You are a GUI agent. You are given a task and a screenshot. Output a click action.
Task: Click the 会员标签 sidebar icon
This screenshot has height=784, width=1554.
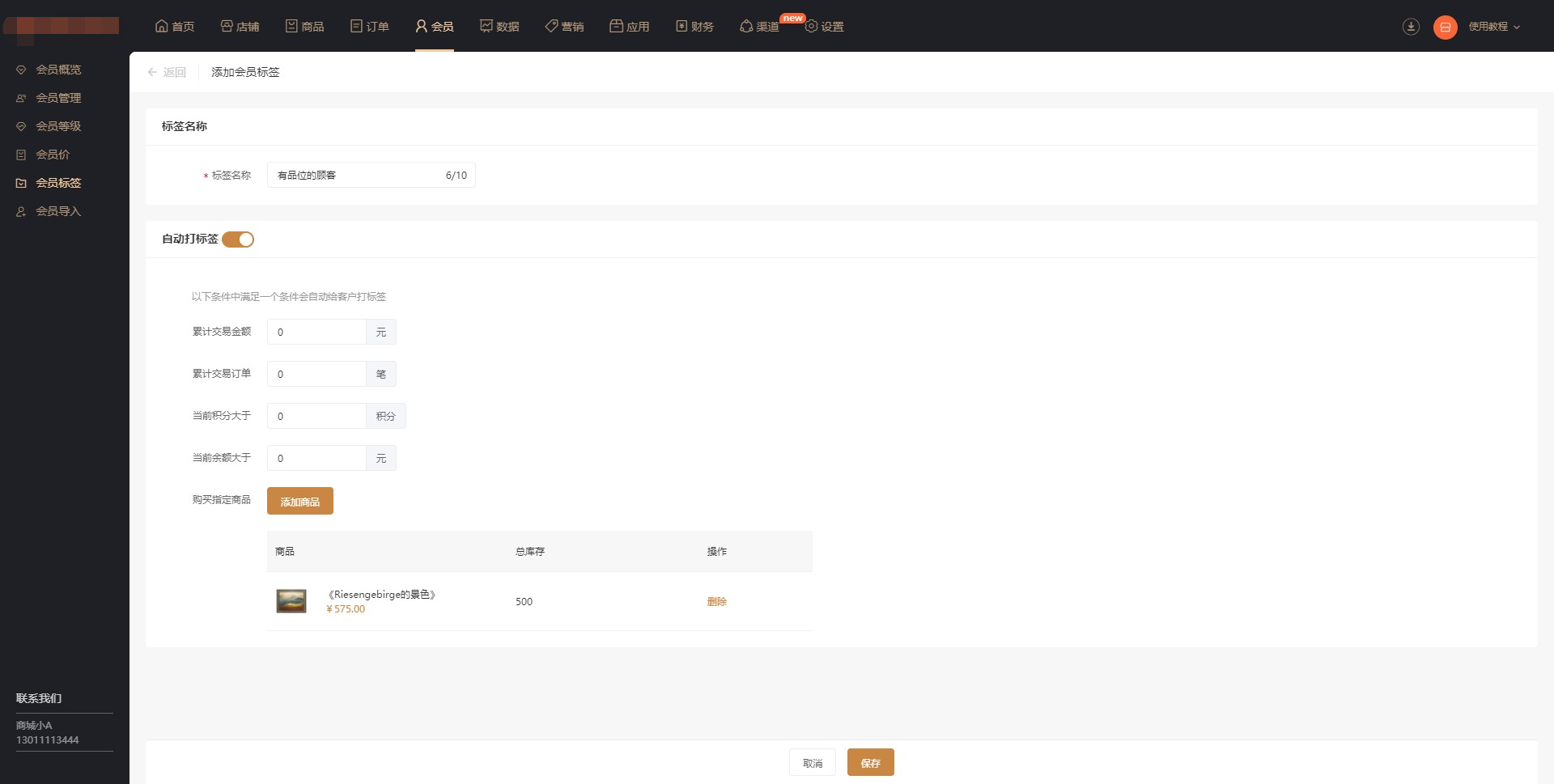[x=21, y=183]
